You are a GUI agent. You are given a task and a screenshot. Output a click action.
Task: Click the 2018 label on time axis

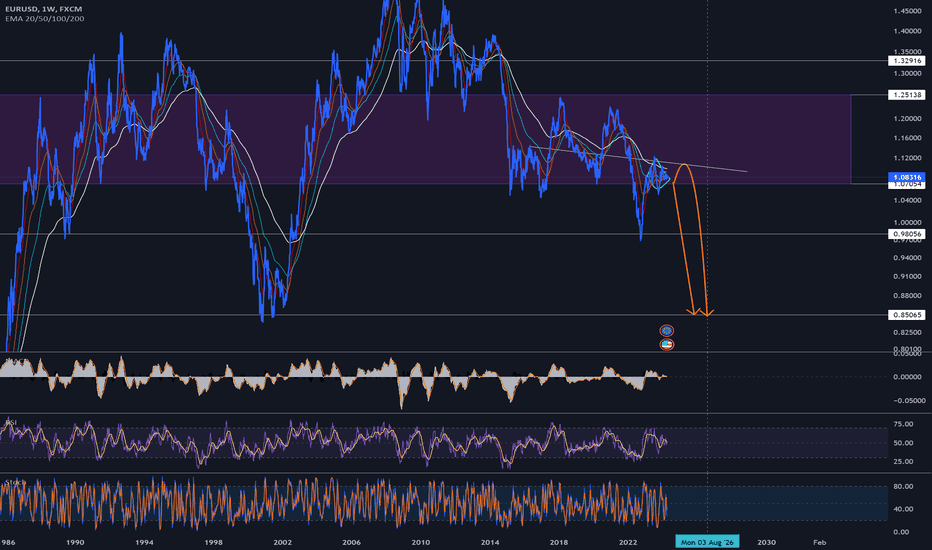559,542
